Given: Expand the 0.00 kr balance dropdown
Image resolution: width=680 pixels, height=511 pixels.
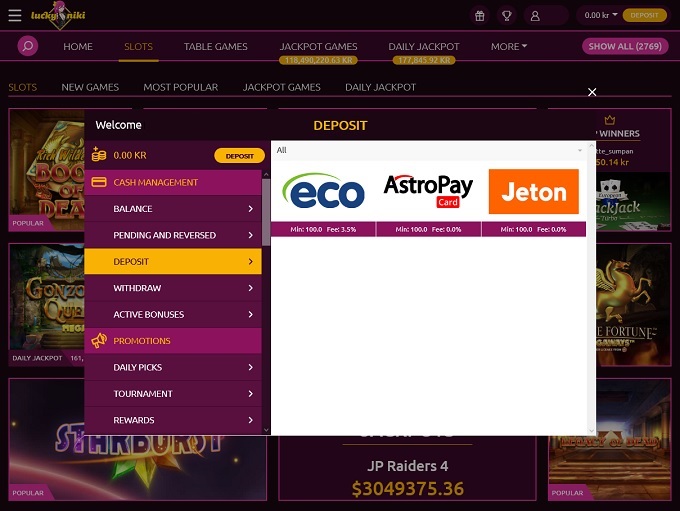Looking at the screenshot, I should click(x=600, y=15).
